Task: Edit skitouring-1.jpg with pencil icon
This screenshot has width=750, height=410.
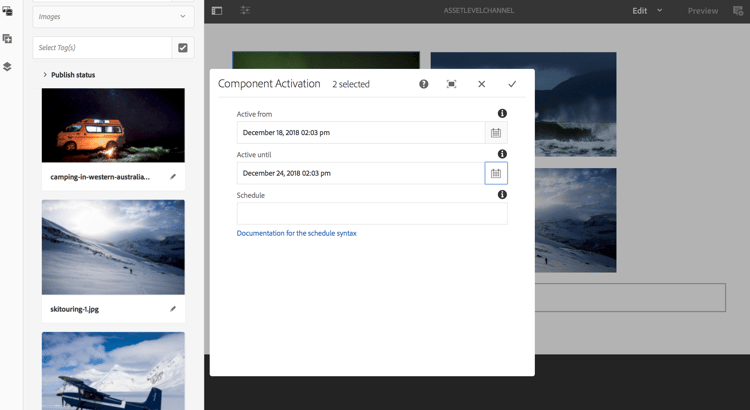Action: [x=173, y=309]
